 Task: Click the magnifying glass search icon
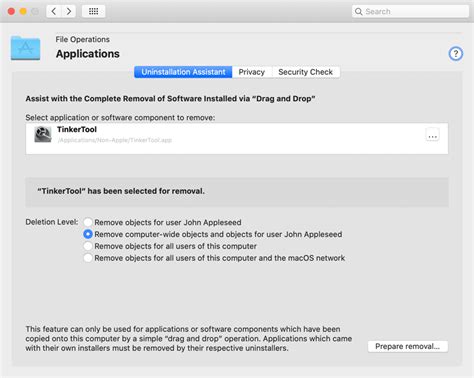click(x=359, y=11)
